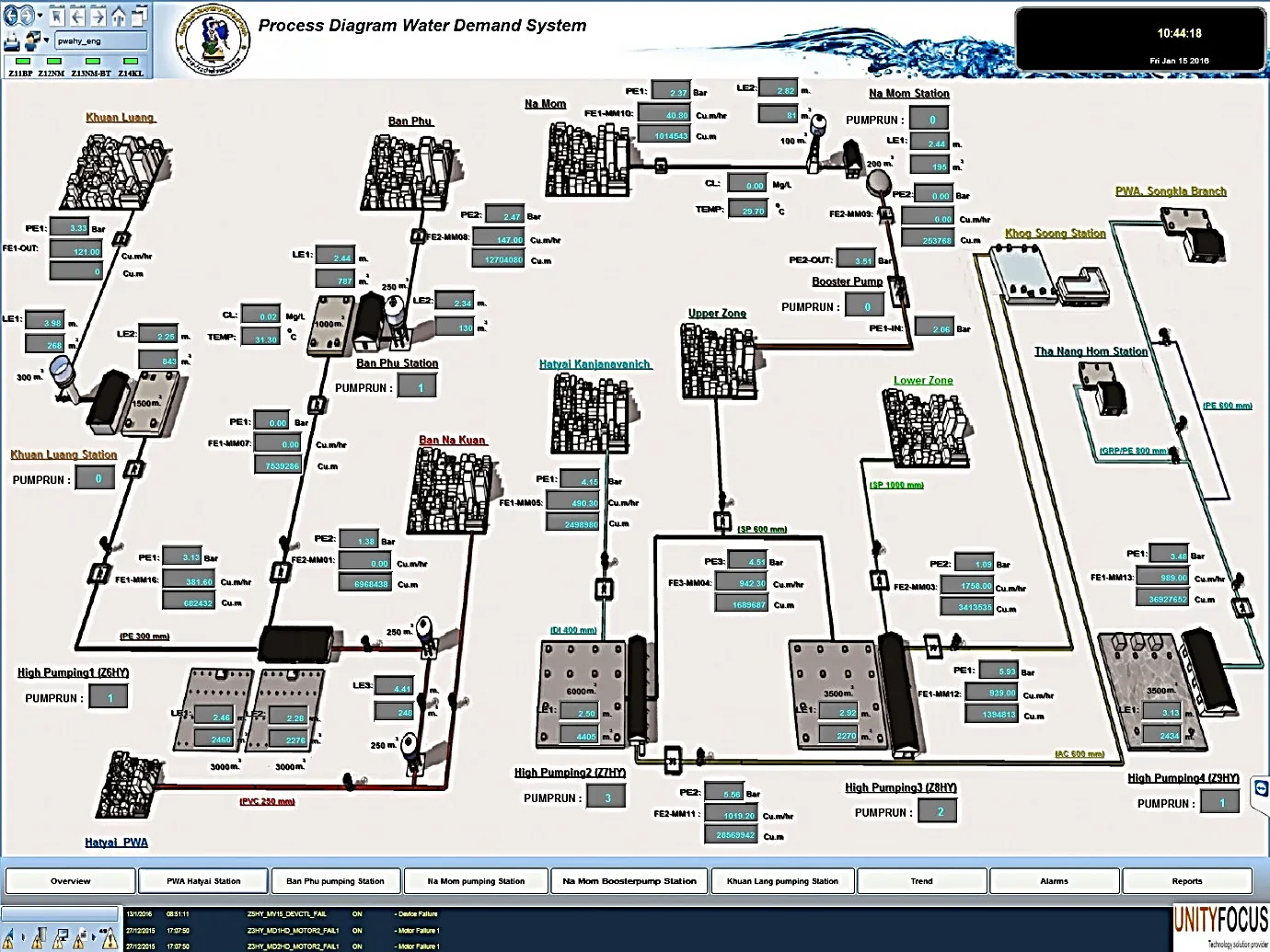The image size is (1270, 952).
Task: Click the home icon in the top toolbar
Action: click(119, 17)
